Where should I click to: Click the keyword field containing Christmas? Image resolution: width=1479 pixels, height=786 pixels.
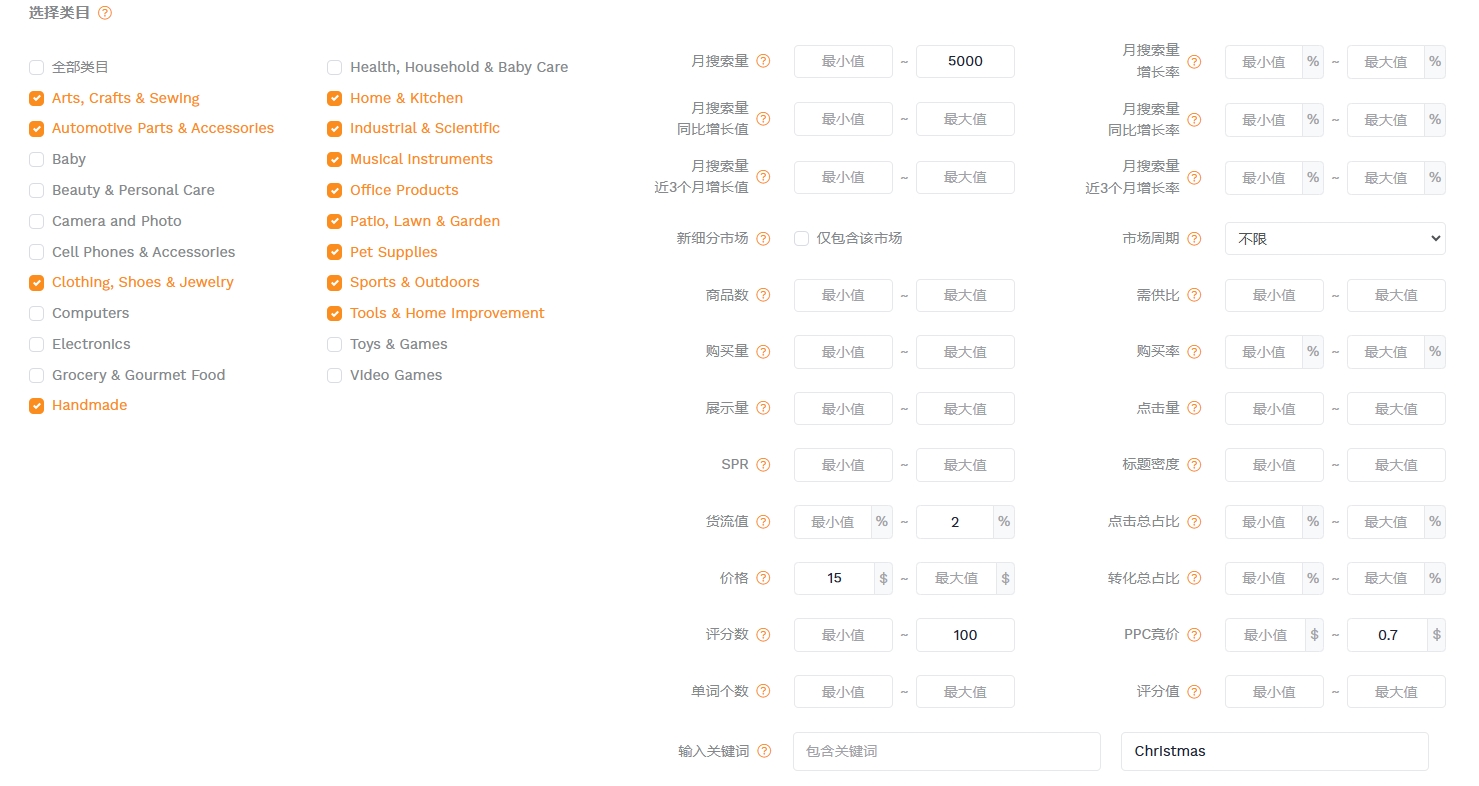1274,751
